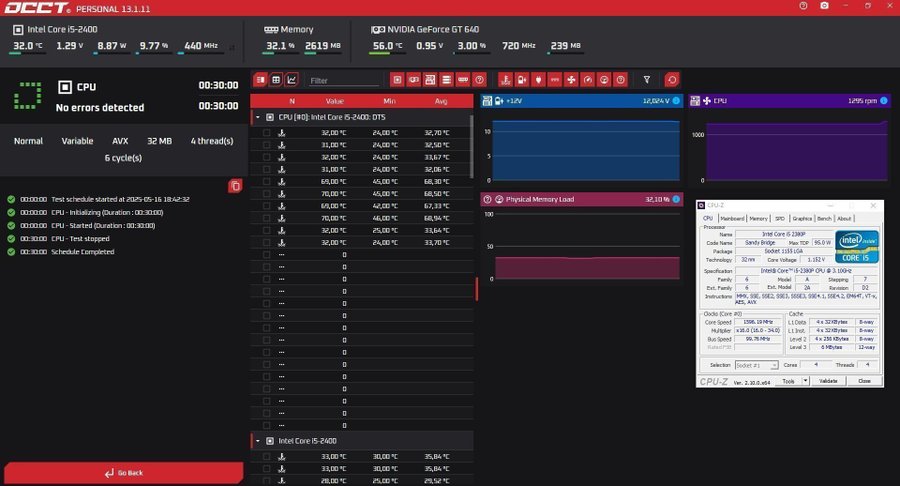Click the funnel filter icon
The height and width of the screenshot is (486, 900).
coord(647,80)
